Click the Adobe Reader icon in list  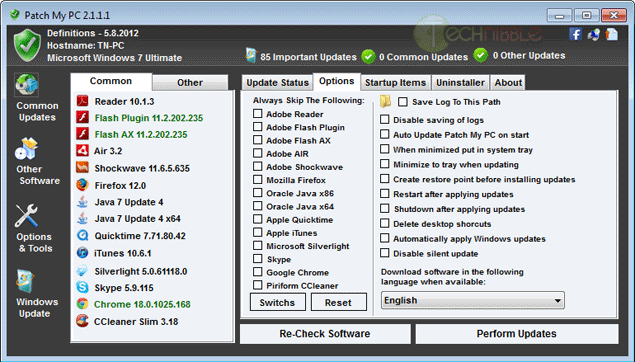[83, 101]
